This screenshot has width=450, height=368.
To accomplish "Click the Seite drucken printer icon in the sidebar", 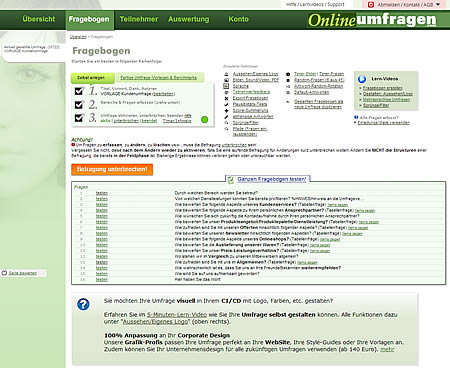I will click(x=4, y=273).
